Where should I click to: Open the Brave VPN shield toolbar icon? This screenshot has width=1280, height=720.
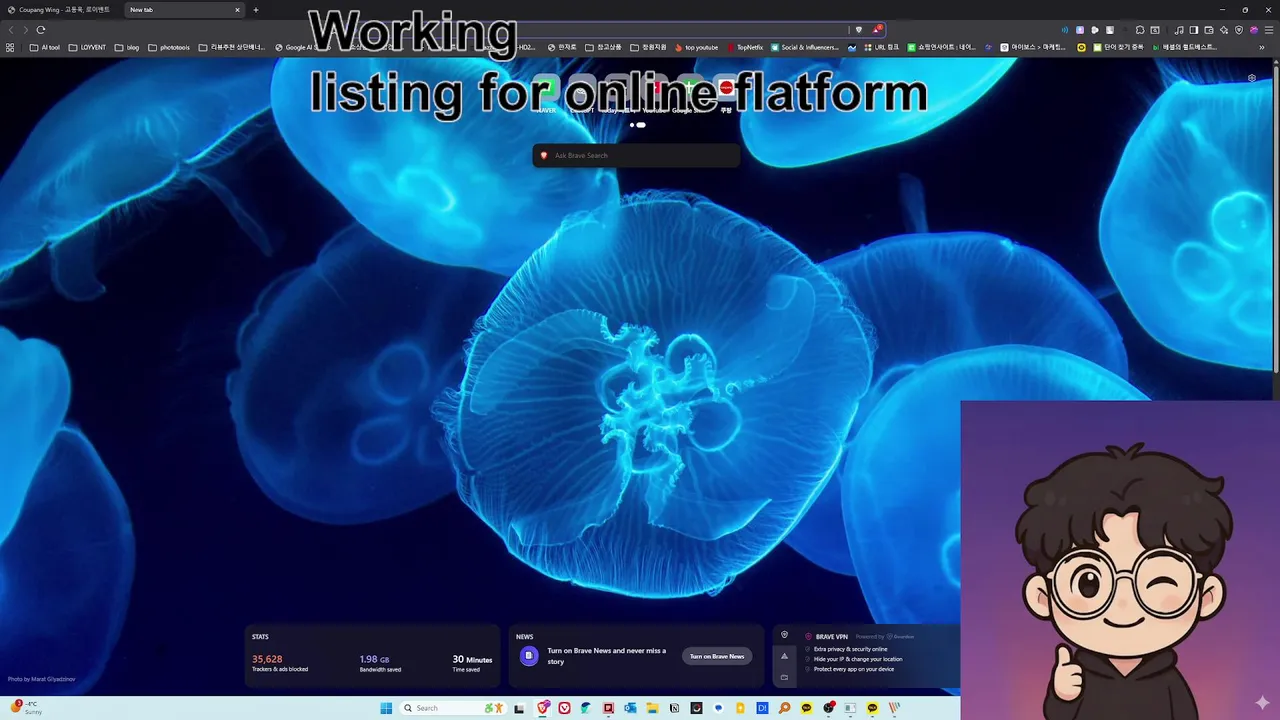pos(1239,30)
